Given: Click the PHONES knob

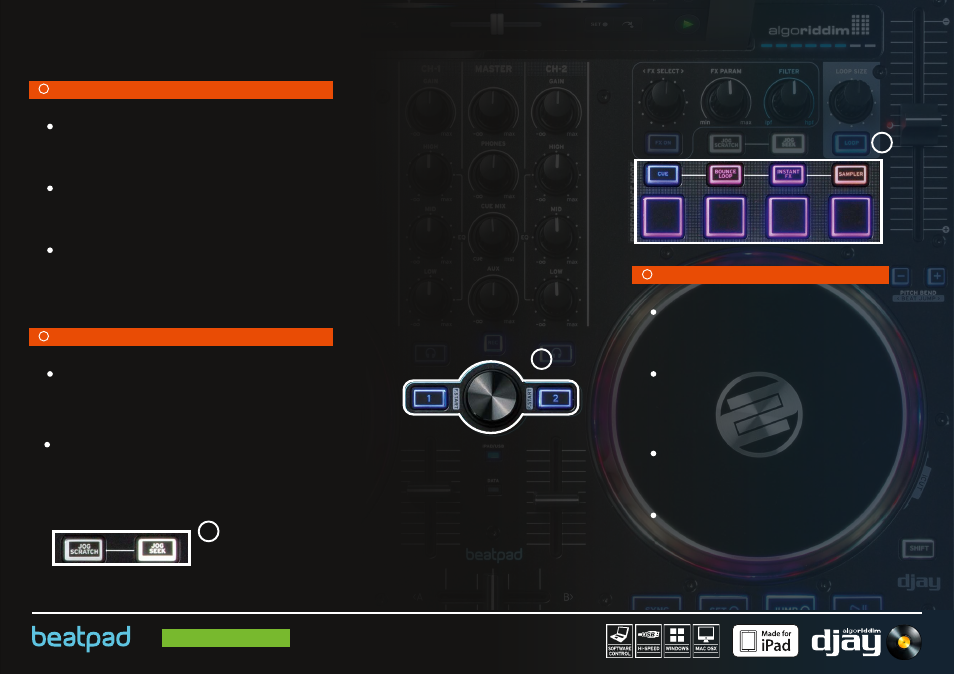Looking at the screenshot, I should coord(493,173).
